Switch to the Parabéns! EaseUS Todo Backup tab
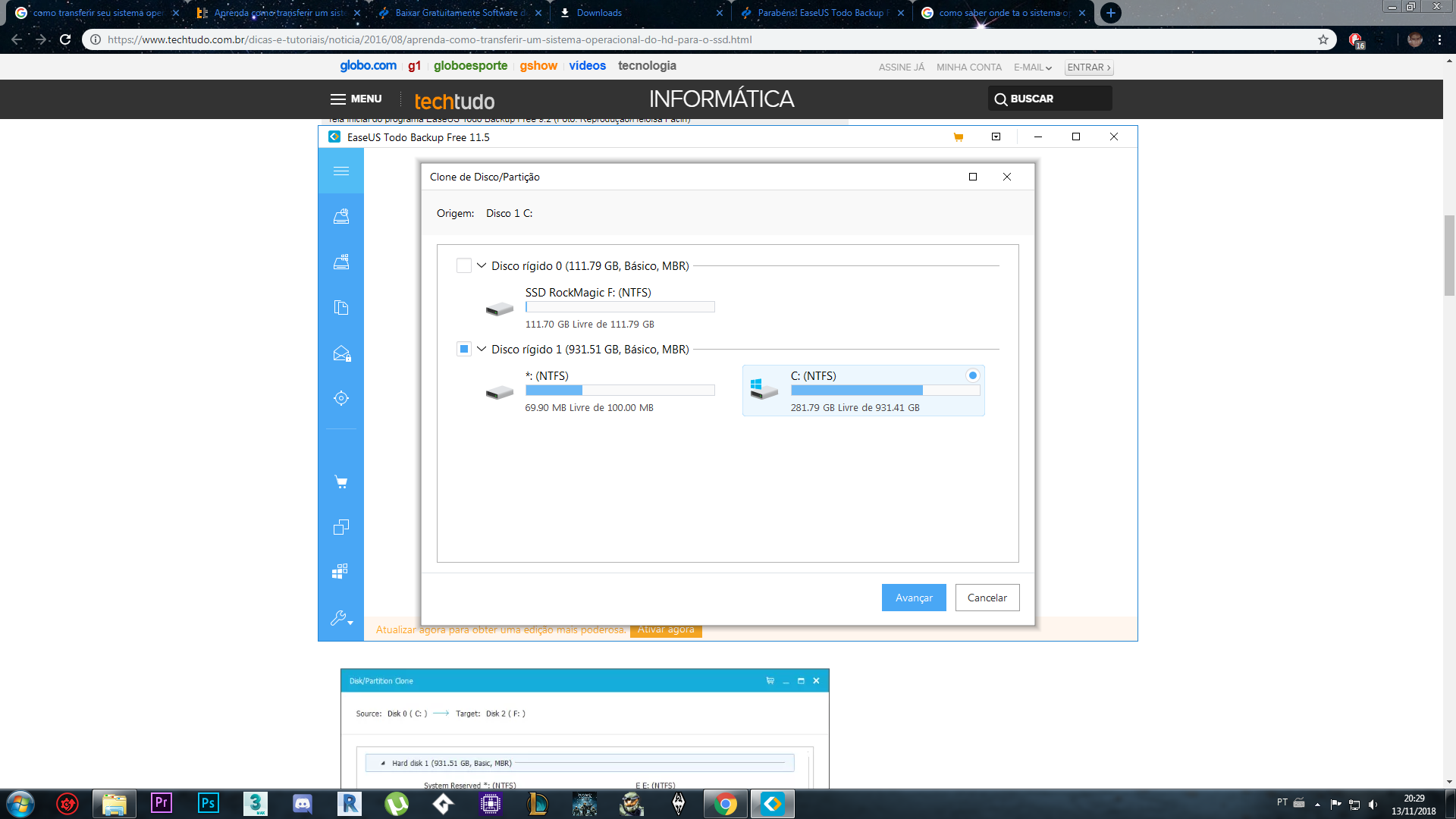Screen dimensions: 1456x819 (822, 13)
